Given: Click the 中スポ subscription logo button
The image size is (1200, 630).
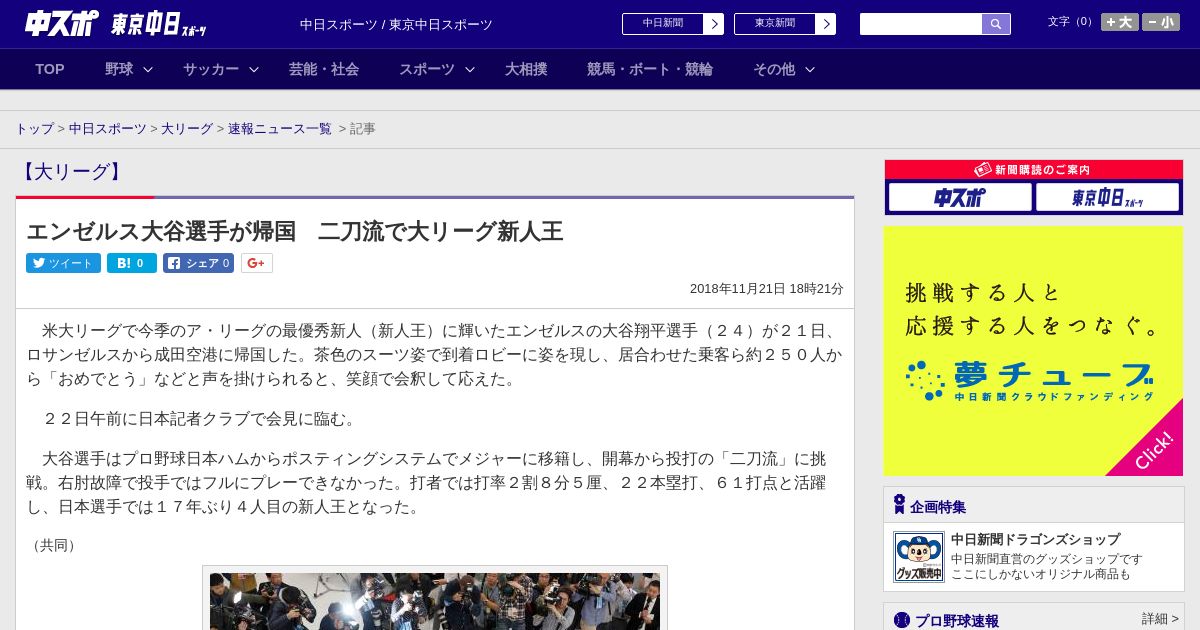Looking at the screenshot, I should point(960,197).
